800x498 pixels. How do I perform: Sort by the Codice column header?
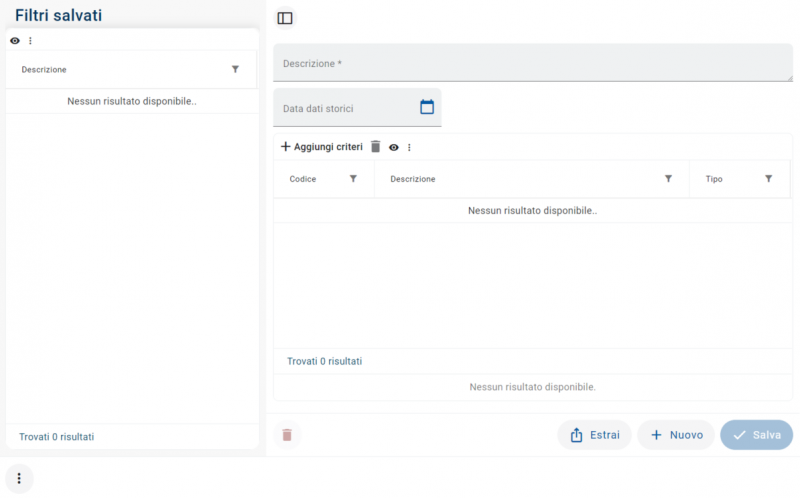[303, 179]
